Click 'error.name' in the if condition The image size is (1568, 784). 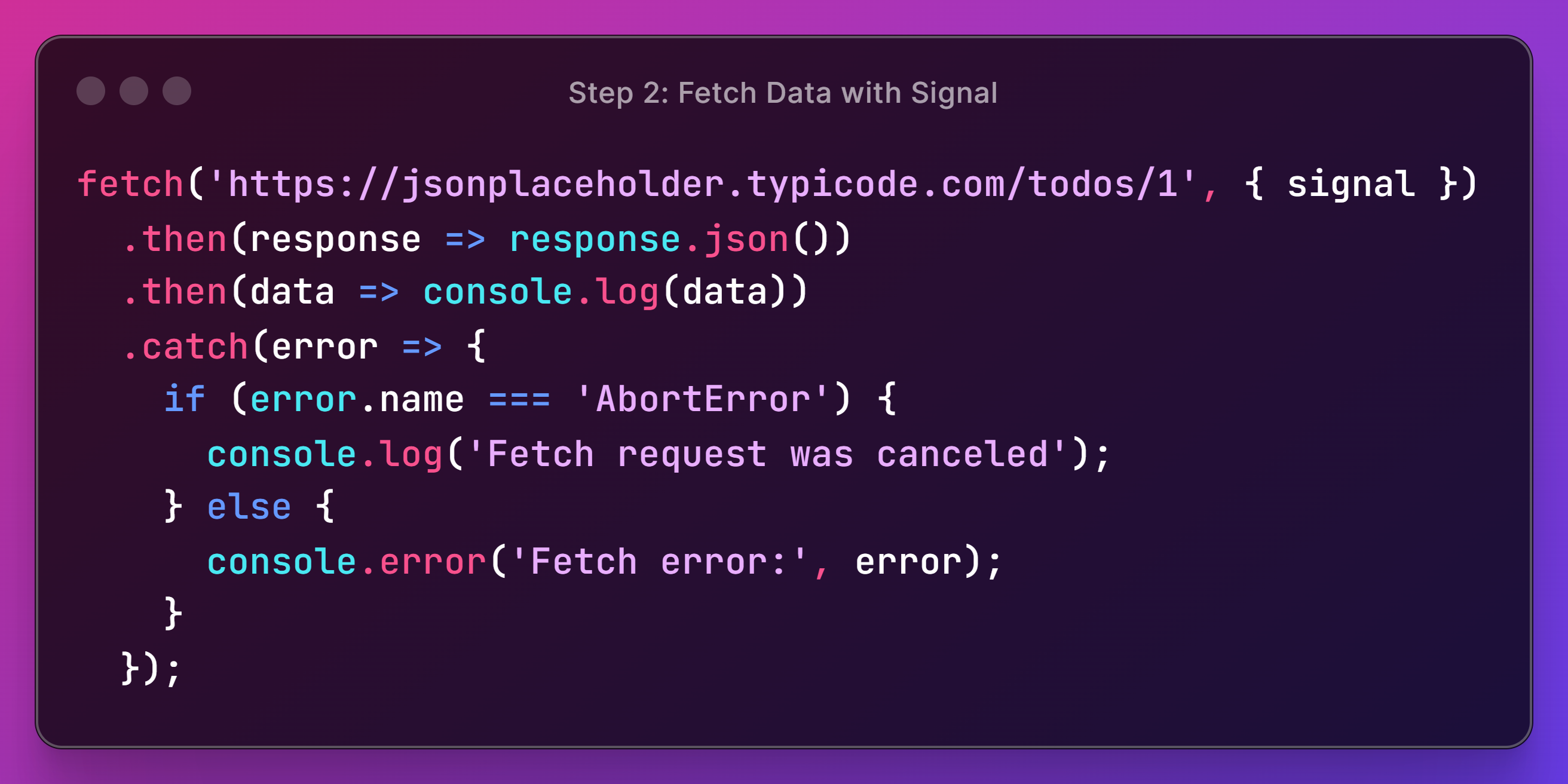click(x=357, y=399)
